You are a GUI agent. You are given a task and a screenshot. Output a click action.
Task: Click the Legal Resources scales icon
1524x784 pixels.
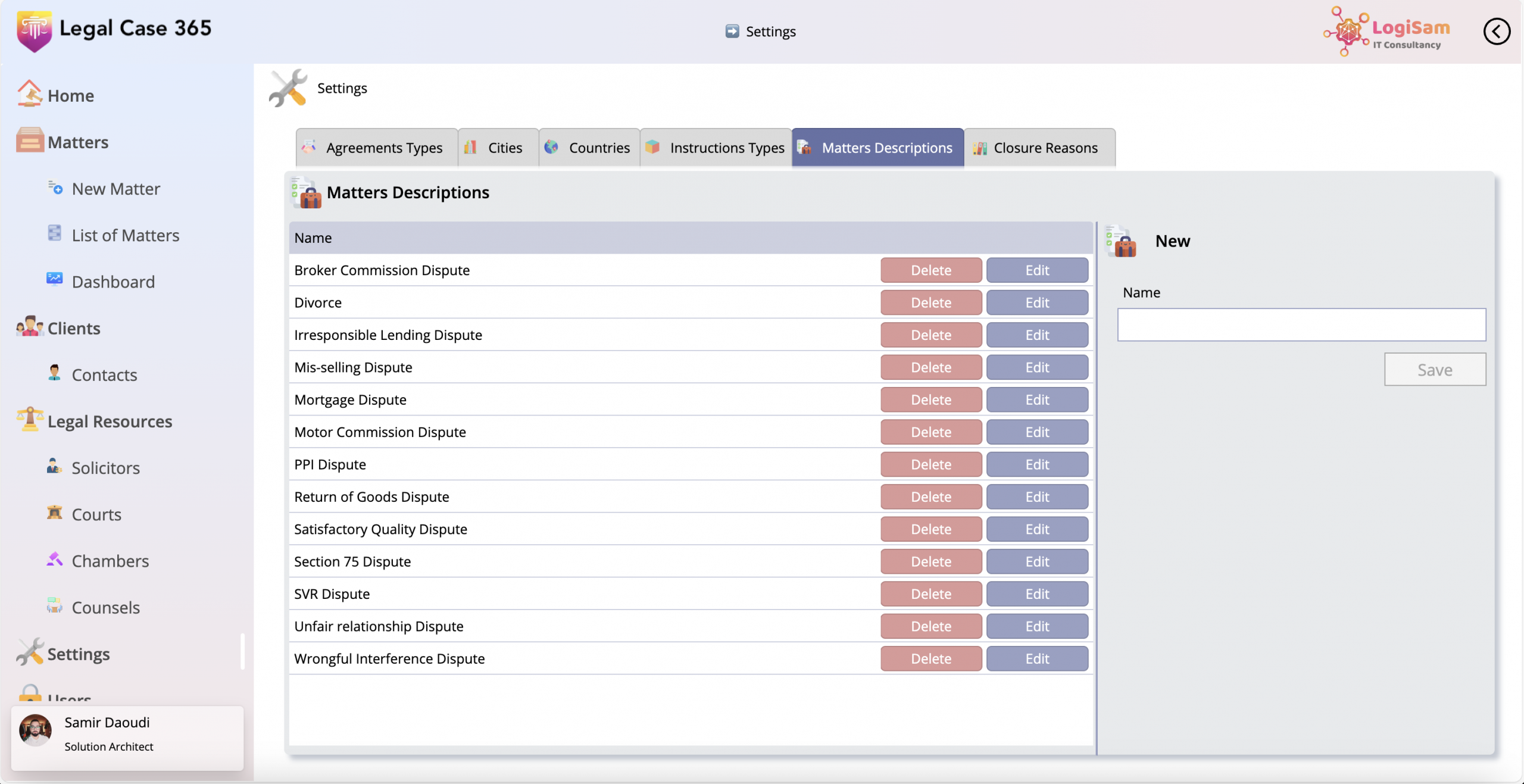tap(30, 420)
